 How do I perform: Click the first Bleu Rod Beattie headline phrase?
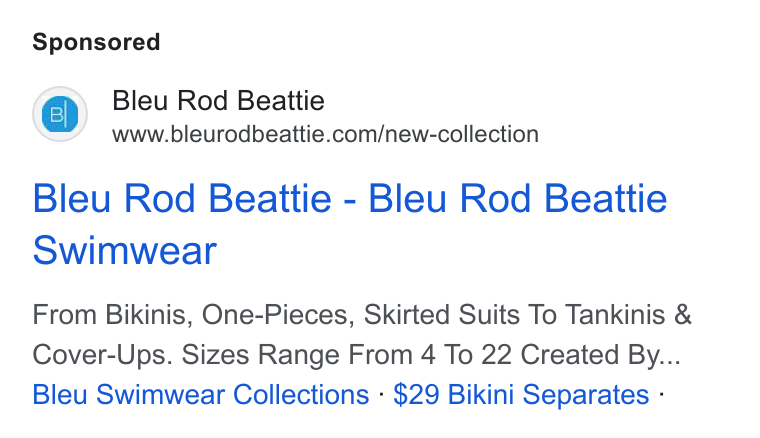coord(182,198)
